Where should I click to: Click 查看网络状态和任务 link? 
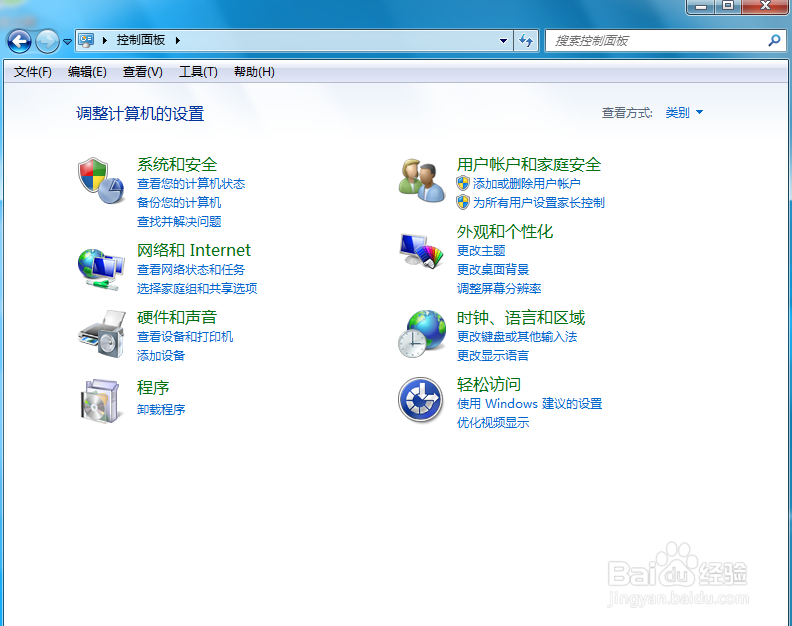(191, 269)
